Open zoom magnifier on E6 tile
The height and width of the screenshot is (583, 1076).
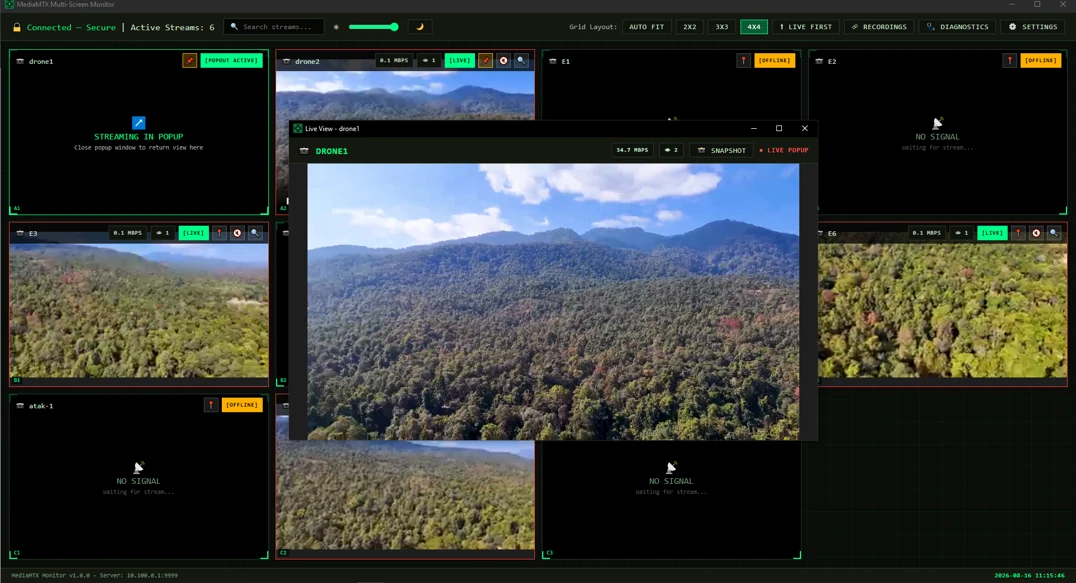click(x=1054, y=233)
